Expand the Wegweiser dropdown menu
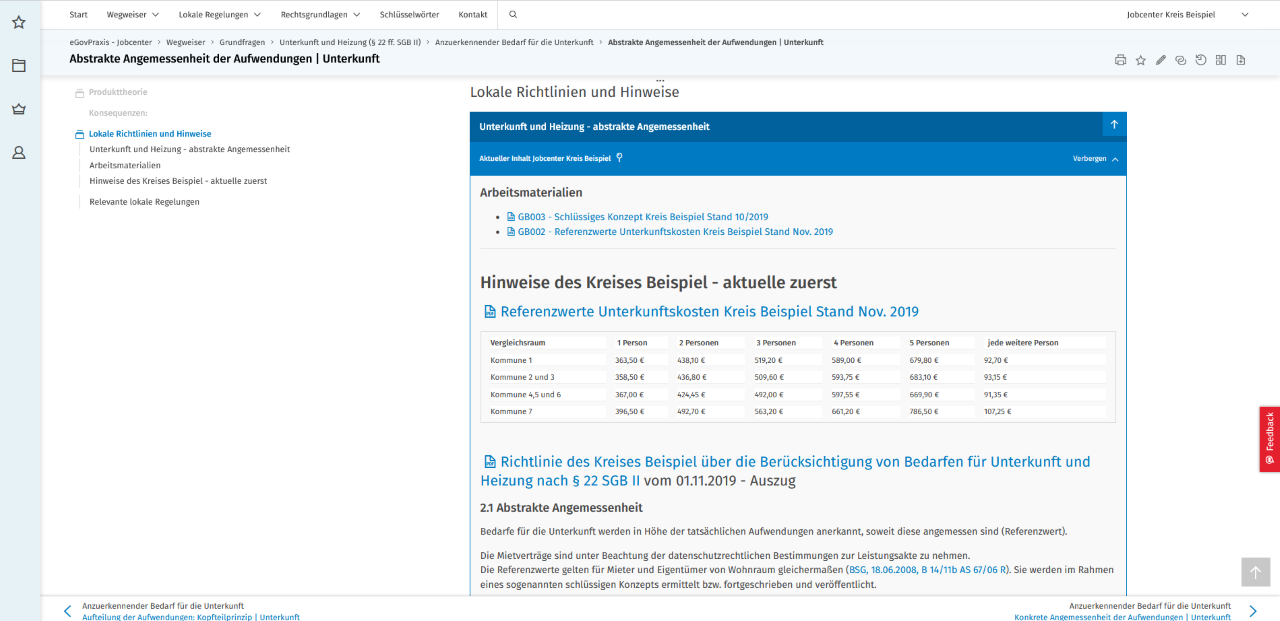The image size is (1280, 621). coord(133,15)
